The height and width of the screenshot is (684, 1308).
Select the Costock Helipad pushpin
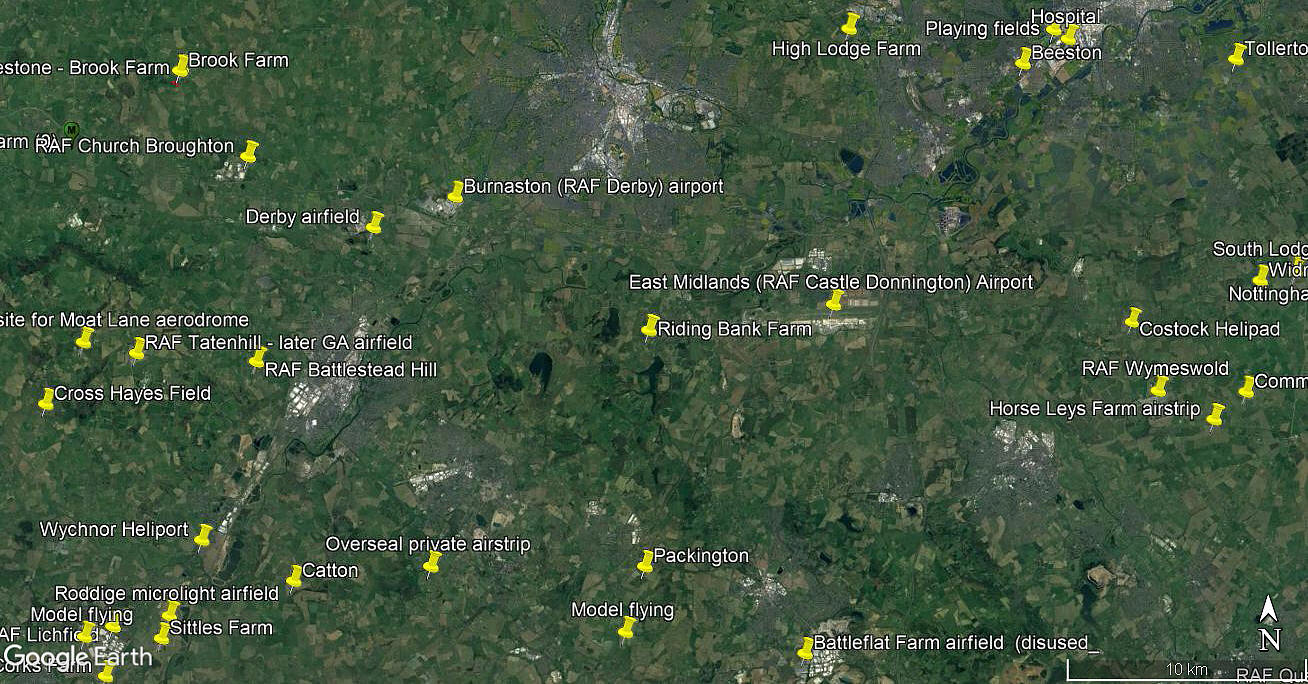1133,318
